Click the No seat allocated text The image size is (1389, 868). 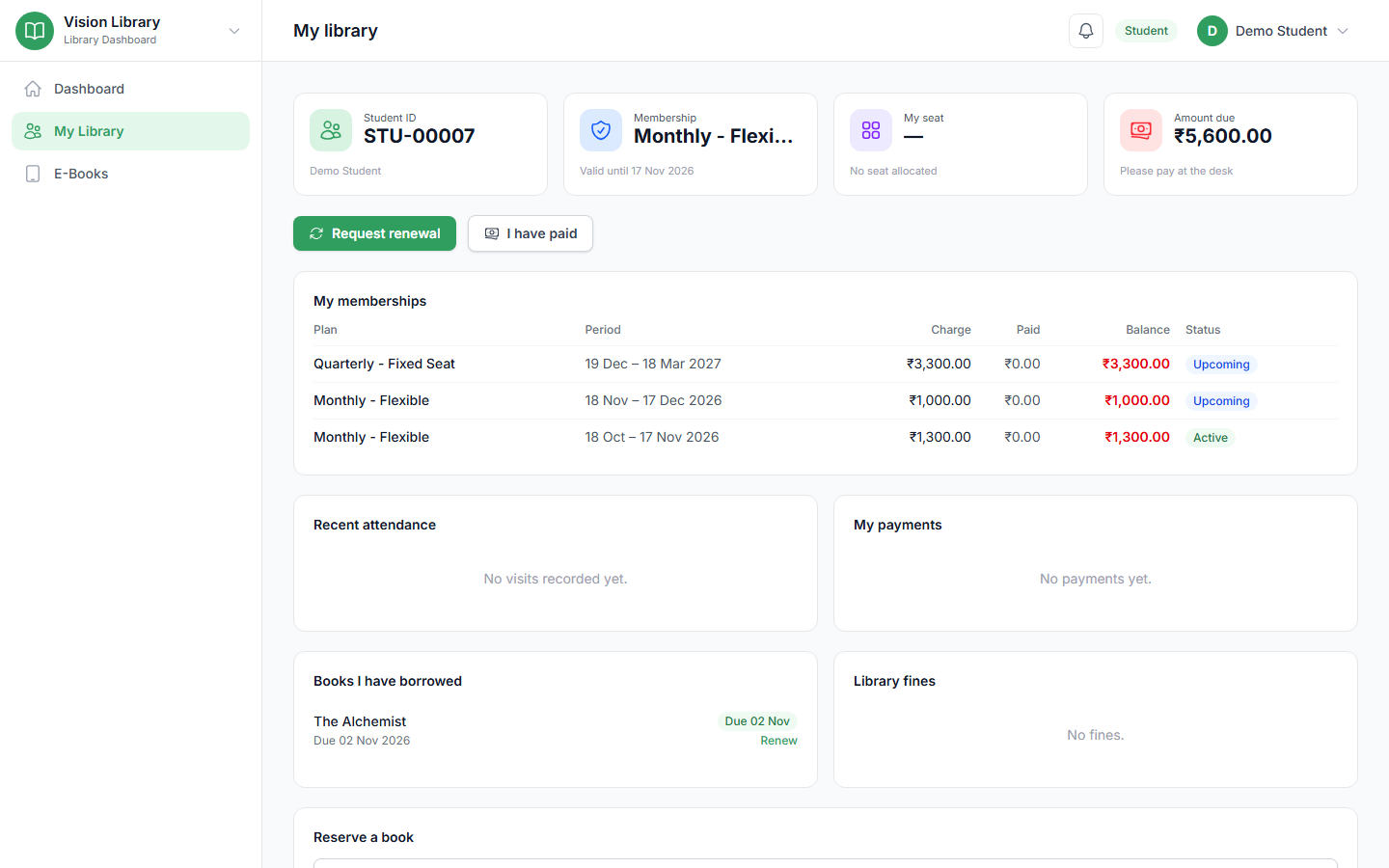click(x=893, y=172)
